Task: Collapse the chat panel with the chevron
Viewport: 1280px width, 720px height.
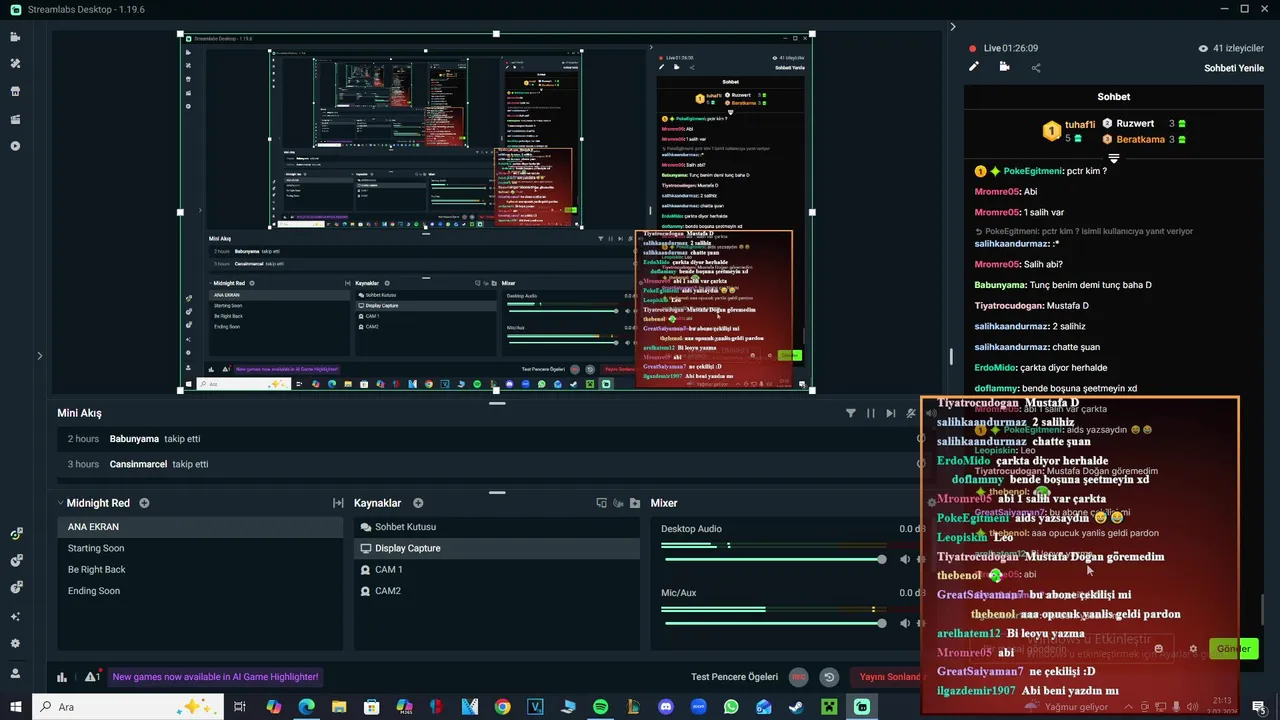Action: (953, 27)
